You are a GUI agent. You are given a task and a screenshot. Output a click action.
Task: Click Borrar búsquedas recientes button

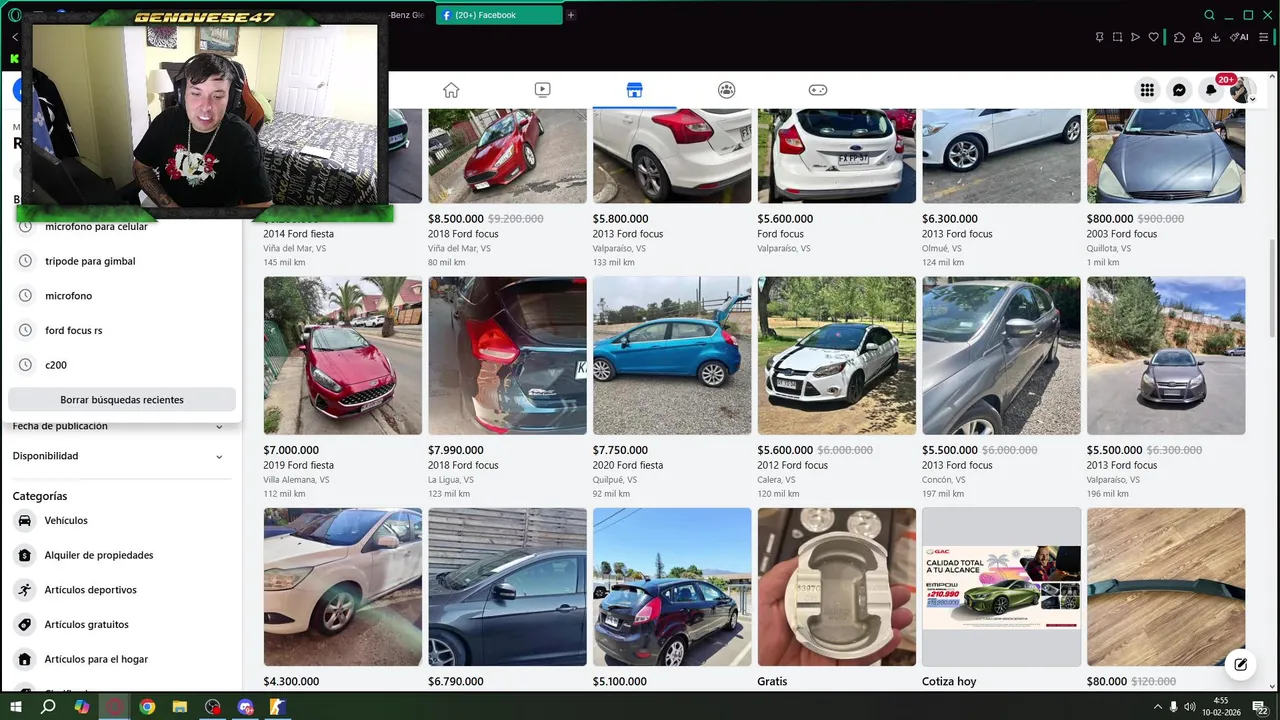point(122,400)
